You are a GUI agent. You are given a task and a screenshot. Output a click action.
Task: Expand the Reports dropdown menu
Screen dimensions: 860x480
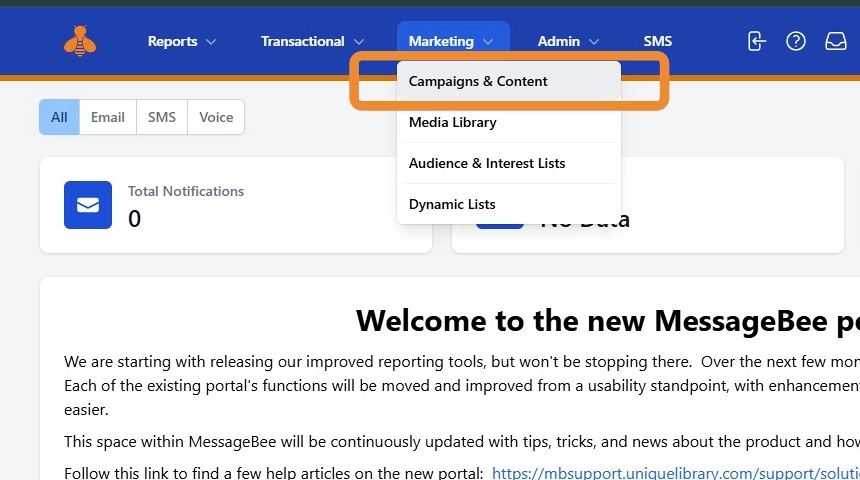182,41
